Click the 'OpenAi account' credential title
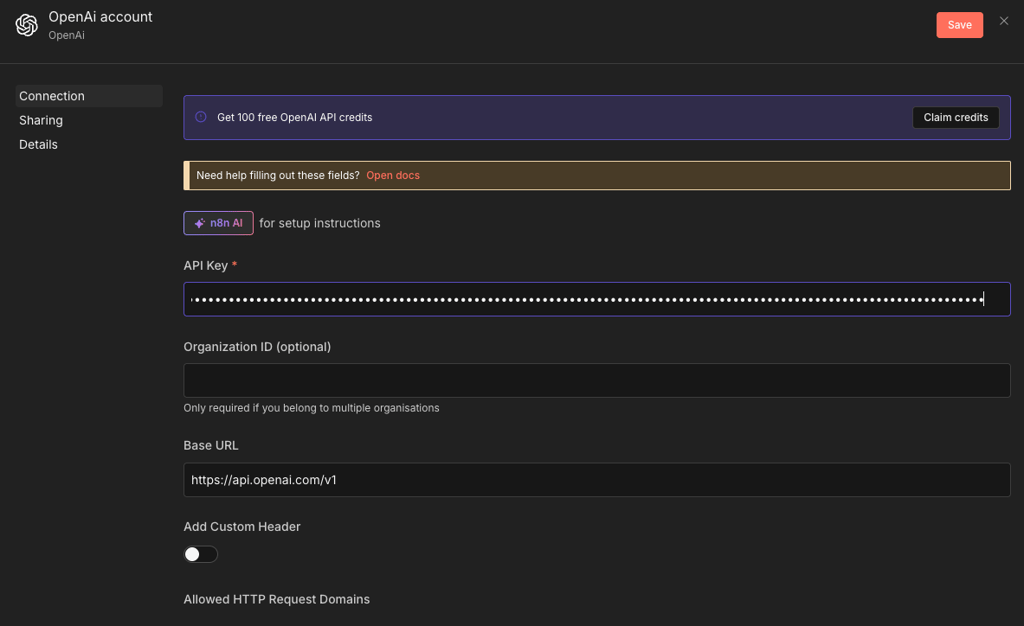This screenshot has width=1024, height=626. (101, 17)
